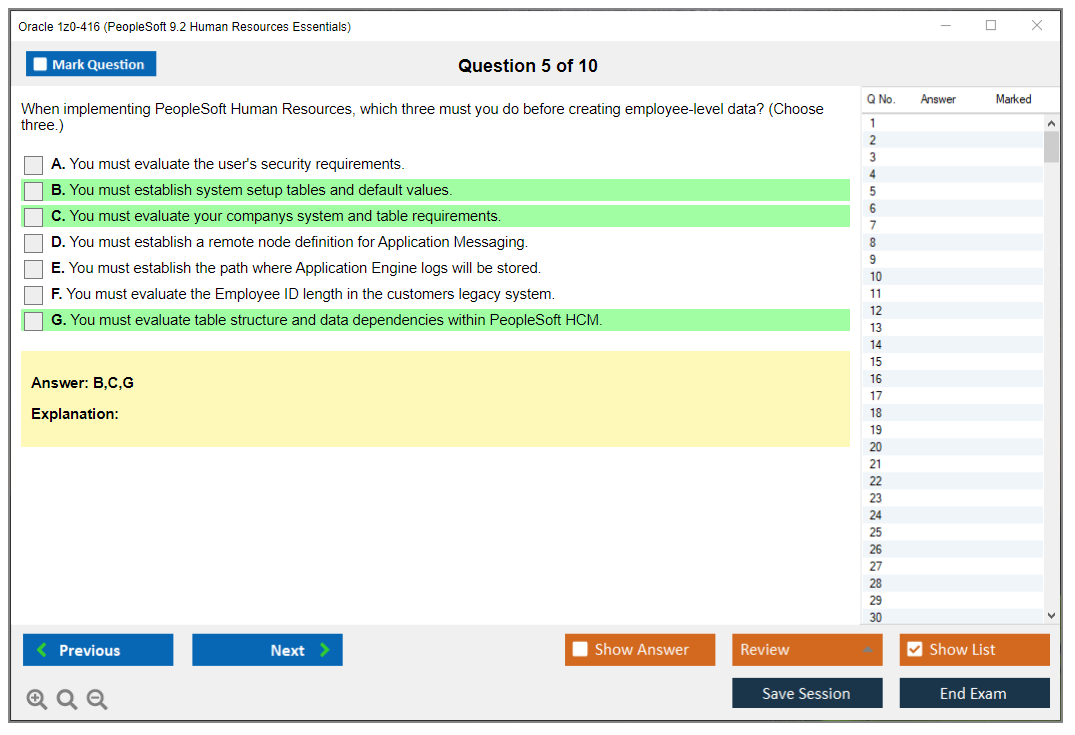Screen dimensions: 1075x735
Task: Check answer option B checkbox
Action: tap(33, 190)
